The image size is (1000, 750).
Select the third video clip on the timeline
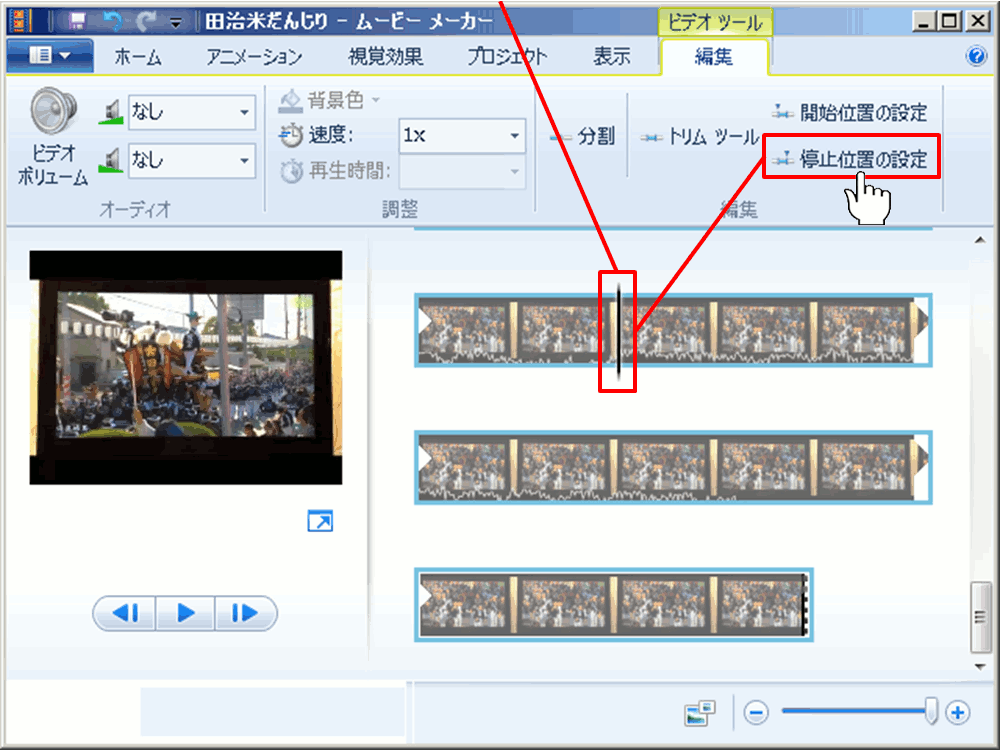[614, 604]
